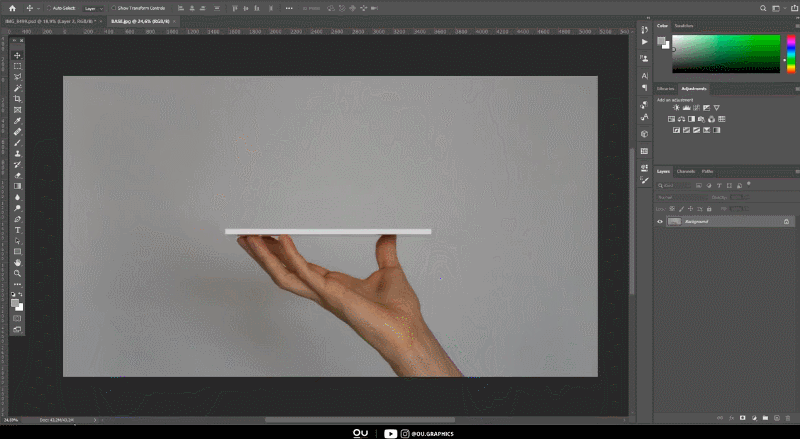Select the Hand tool
Viewport: 800px width, 439px height.
(x=17, y=262)
